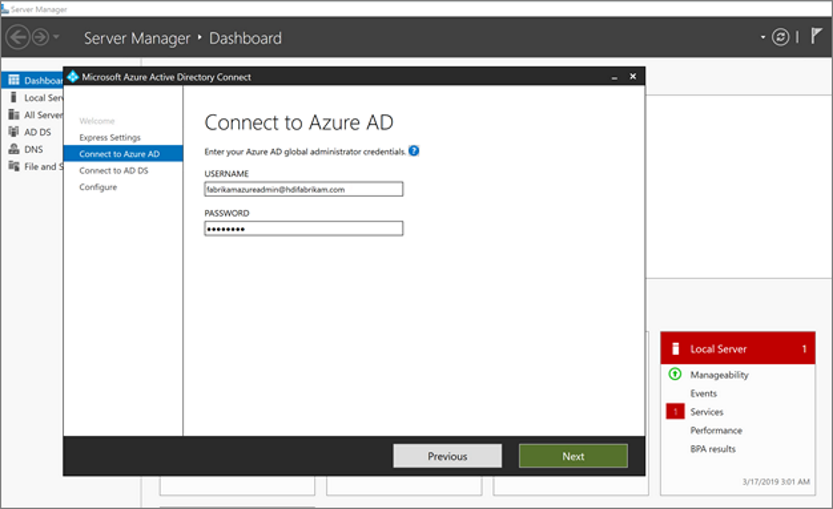The image size is (833, 509).
Task: Refresh the Server Manager dashboard
Action: tap(780, 37)
